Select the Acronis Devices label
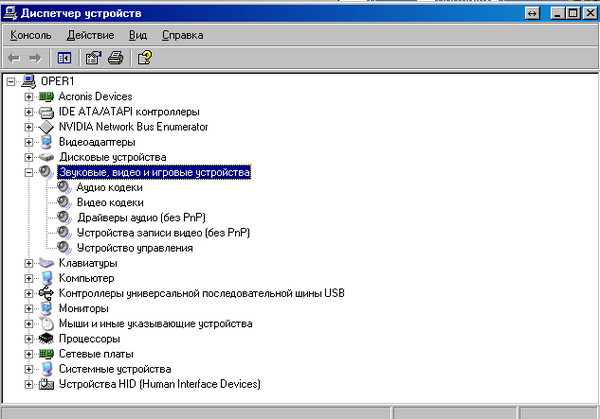The height and width of the screenshot is (419, 600). 95,96
